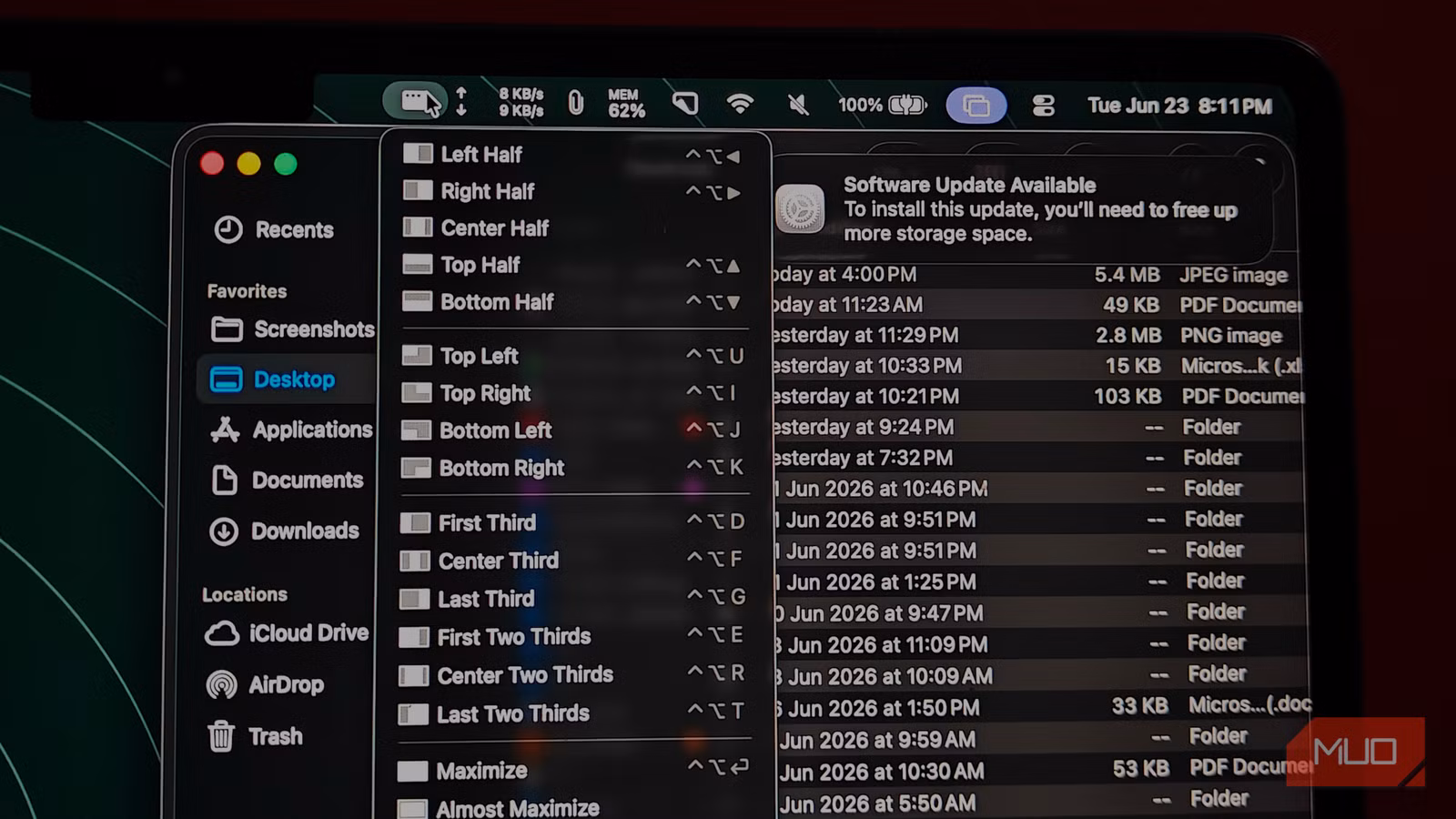Image resolution: width=1456 pixels, height=819 pixels.
Task: Open Control Center icon
Action: coord(1043,106)
